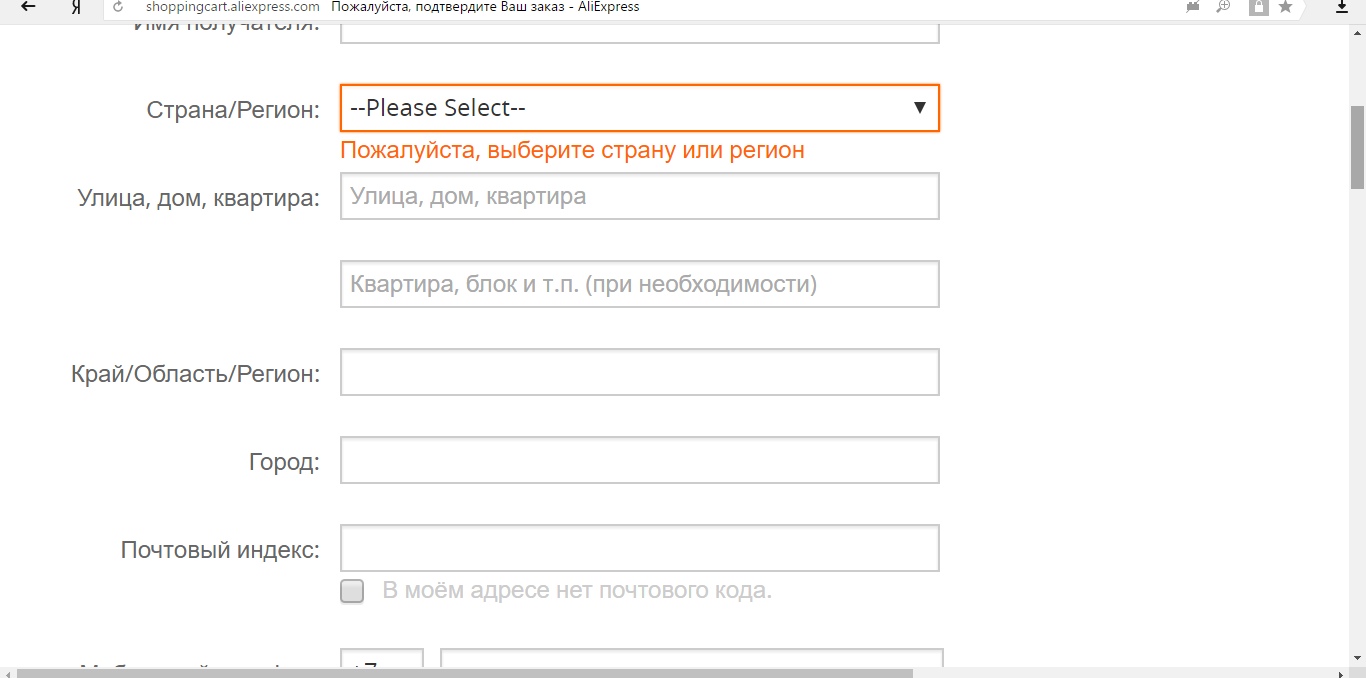
Task: Open the Yandex home button
Action: (x=76, y=7)
